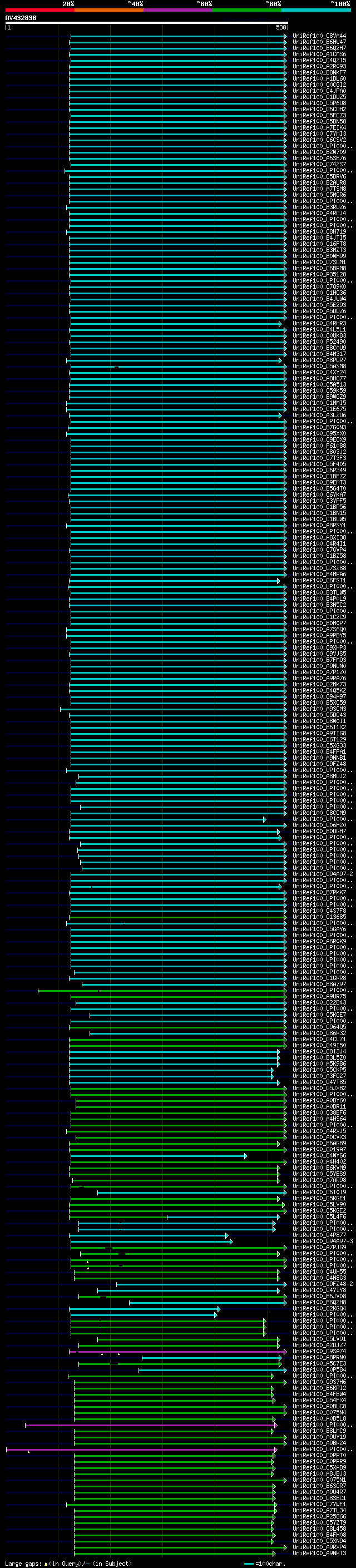
Task: Select hit label UniRef100_A6R0K9
Action: (x=319, y=941)
